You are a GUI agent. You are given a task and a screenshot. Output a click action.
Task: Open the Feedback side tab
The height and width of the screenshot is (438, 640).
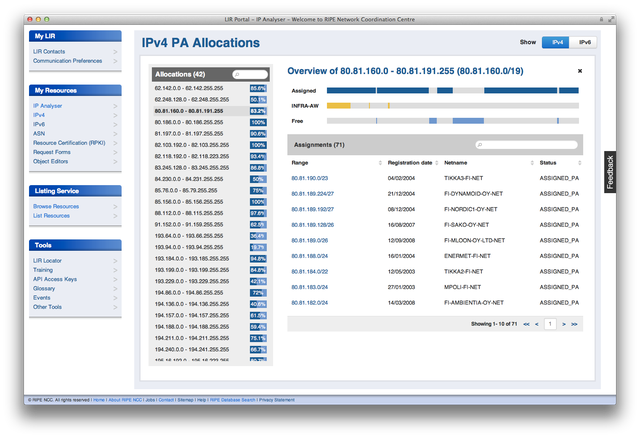(x=610, y=172)
